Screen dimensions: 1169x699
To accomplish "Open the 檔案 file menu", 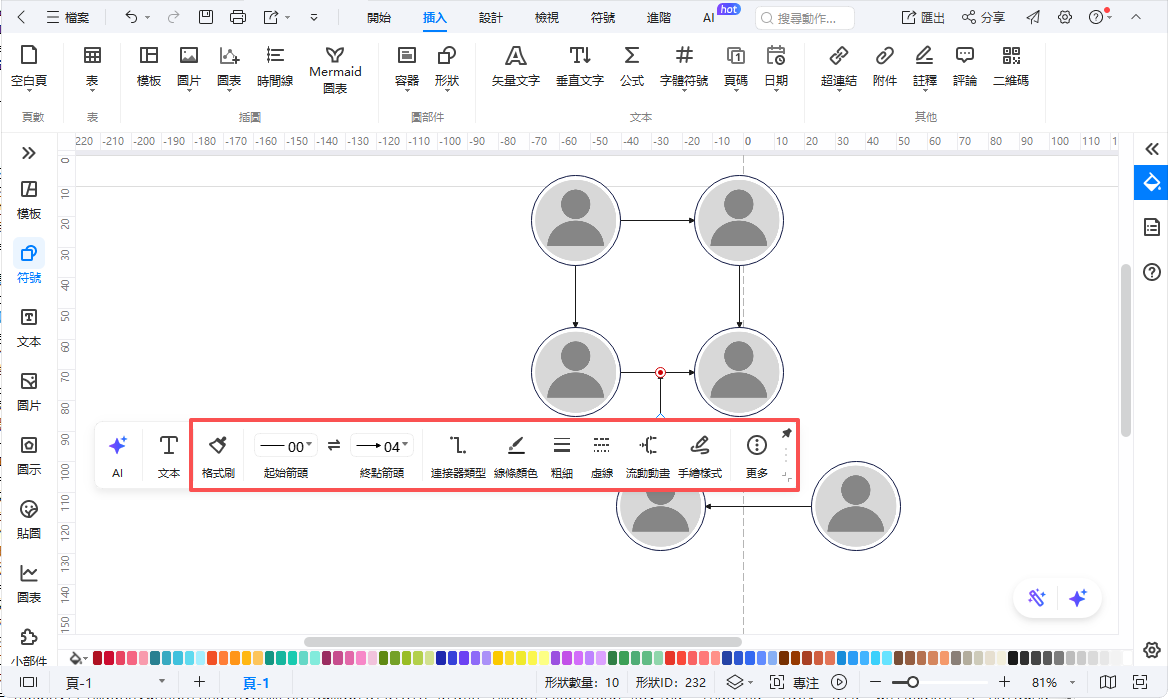I will (x=67, y=18).
